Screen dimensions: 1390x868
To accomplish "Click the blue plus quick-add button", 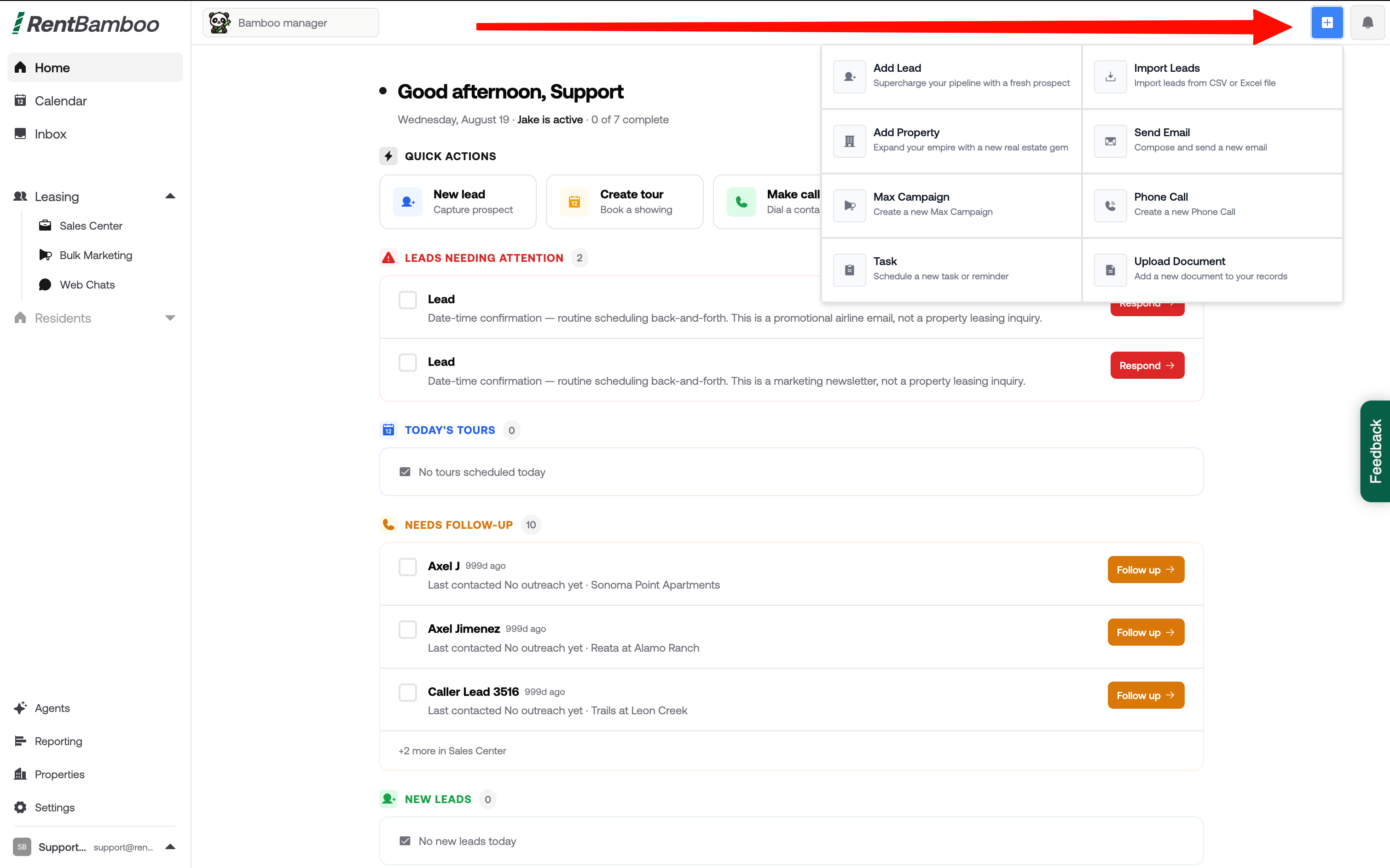I will [x=1326, y=23].
